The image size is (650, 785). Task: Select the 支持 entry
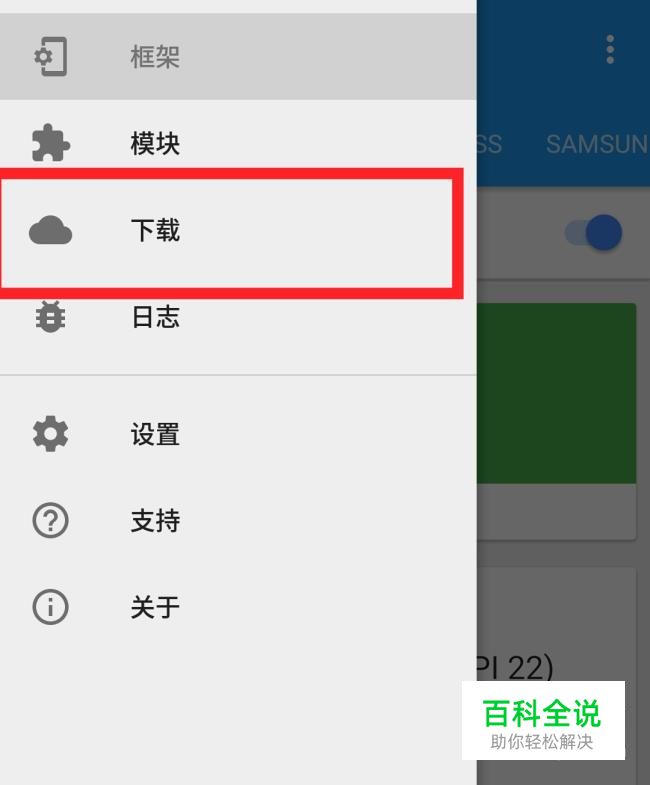238,521
